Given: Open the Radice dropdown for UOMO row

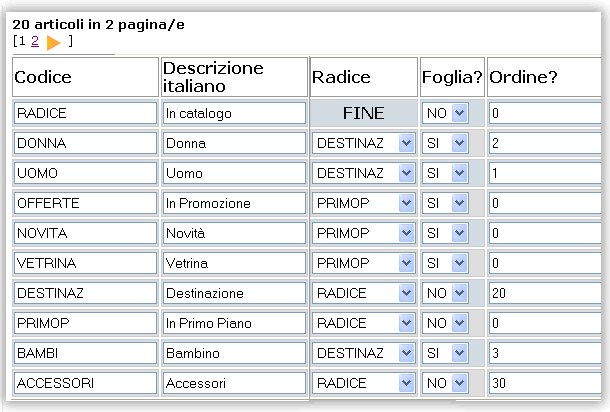Looking at the screenshot, I should click(363, 173).
